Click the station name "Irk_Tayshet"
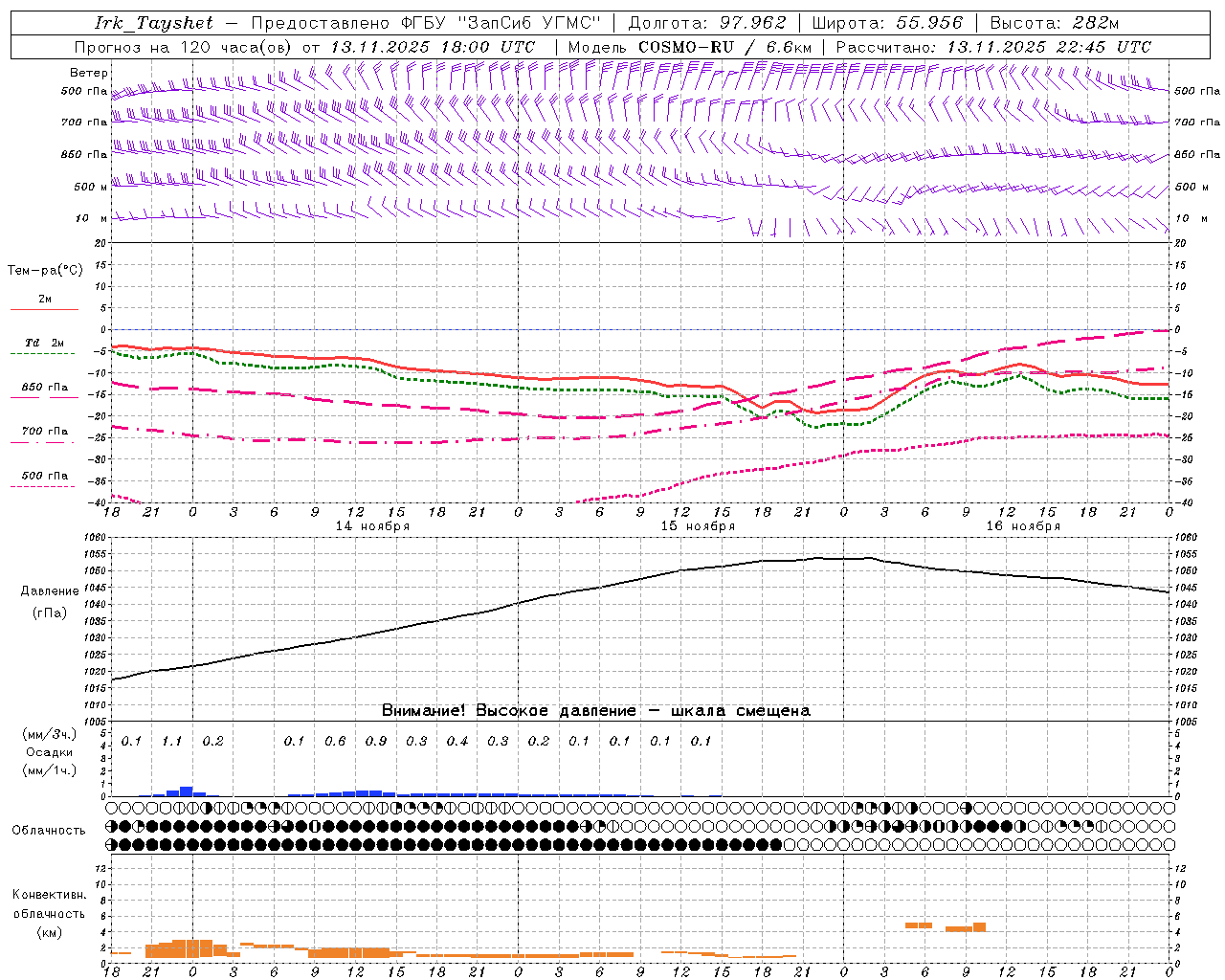 [154, 23]
